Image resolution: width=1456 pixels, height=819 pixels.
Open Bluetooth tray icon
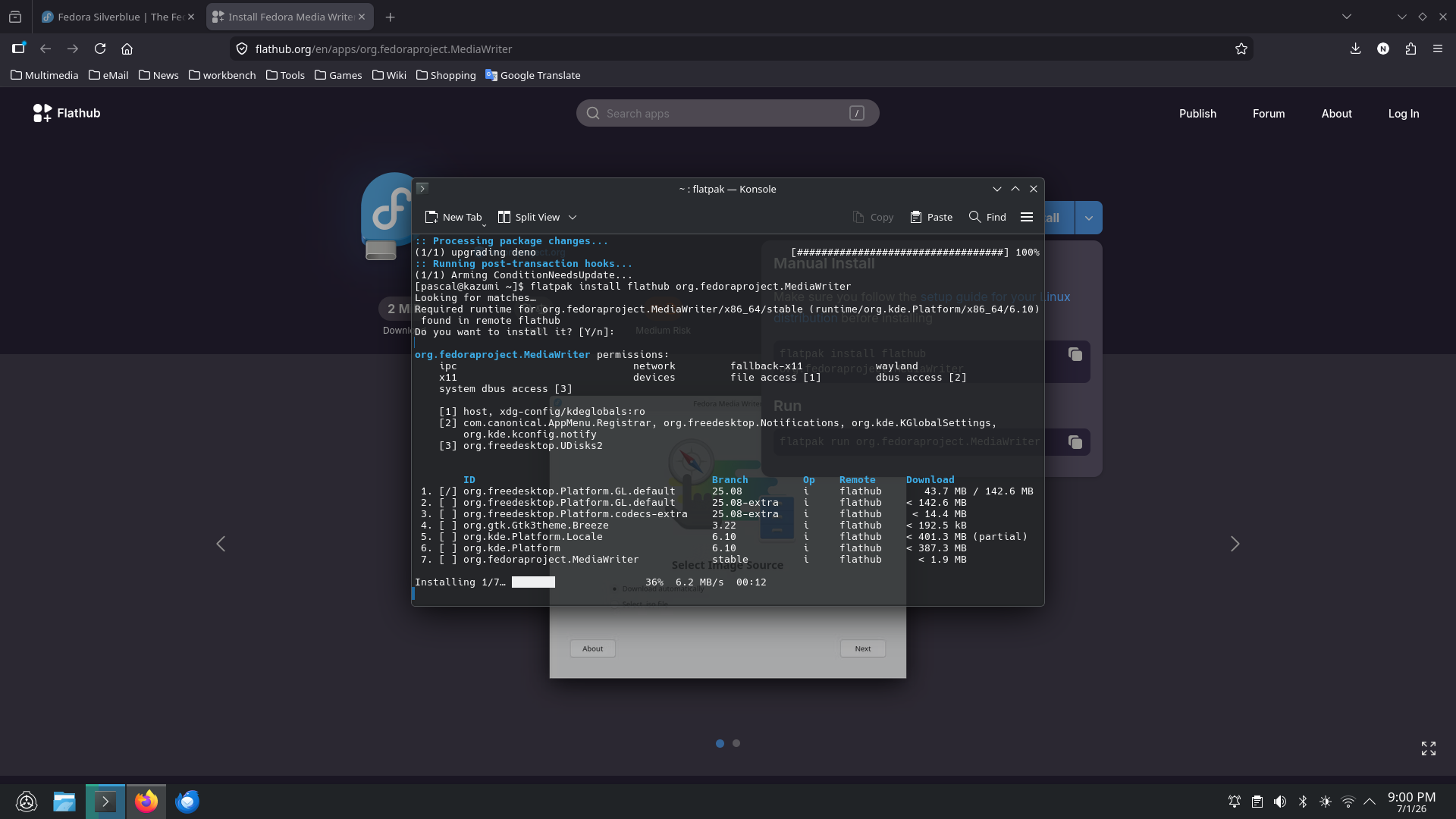click(x=1303, y=802)
